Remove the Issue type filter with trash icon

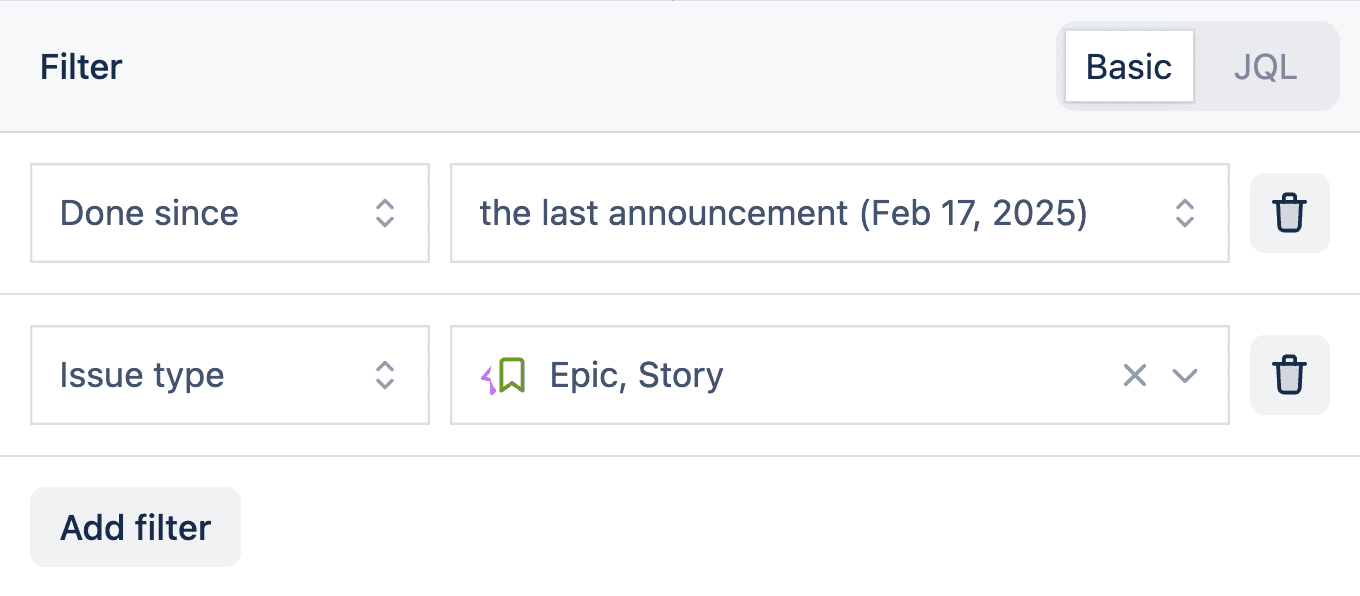1289,375
